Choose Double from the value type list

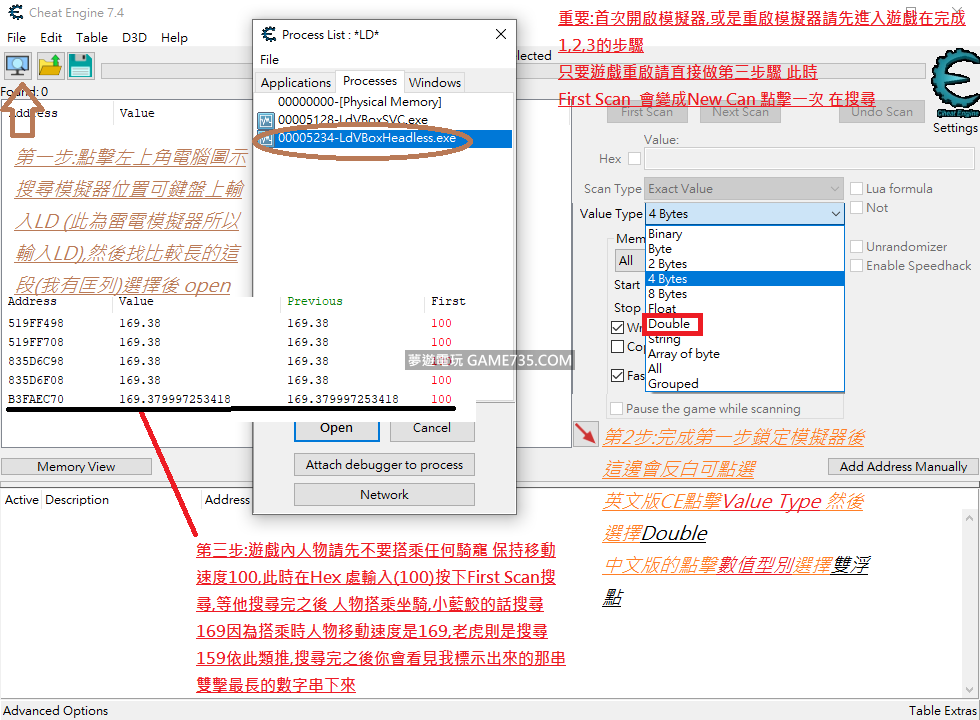point(669,324)
